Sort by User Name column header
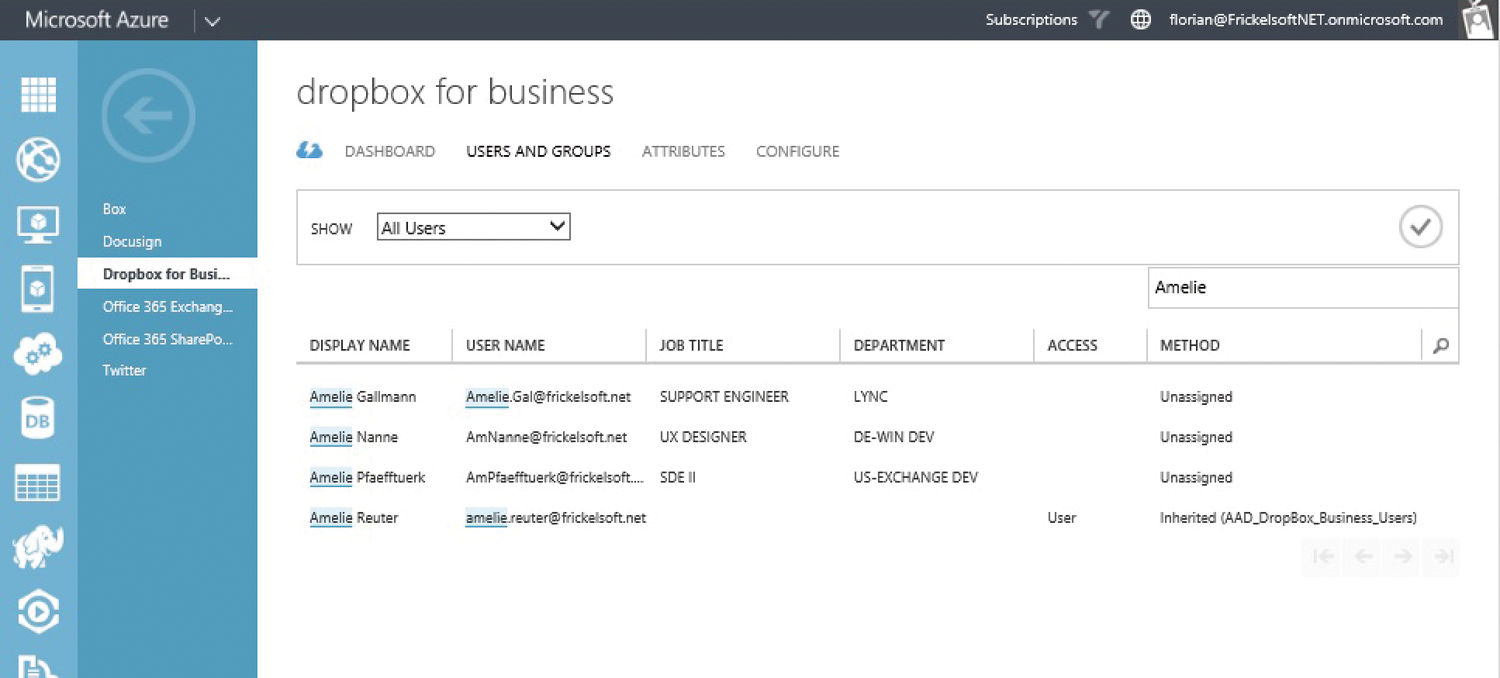Viewport: 1500px width, 678px height. point(505,345)
